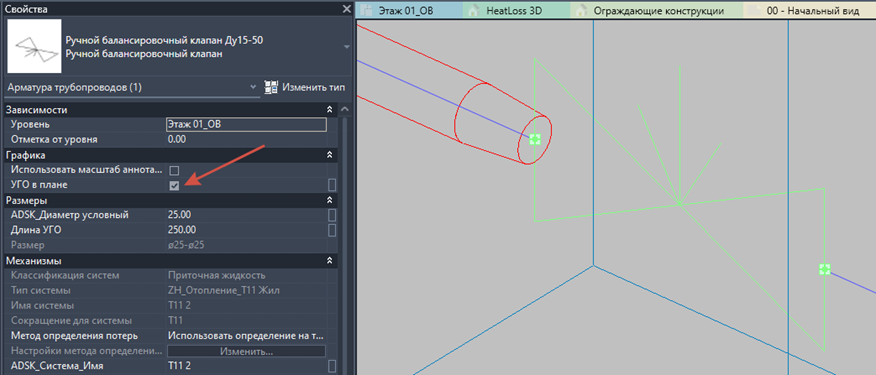Open the Арматура трубопроводов filter dropdown
The height and width of the screenshot is (375, 876).
[253, 87]
